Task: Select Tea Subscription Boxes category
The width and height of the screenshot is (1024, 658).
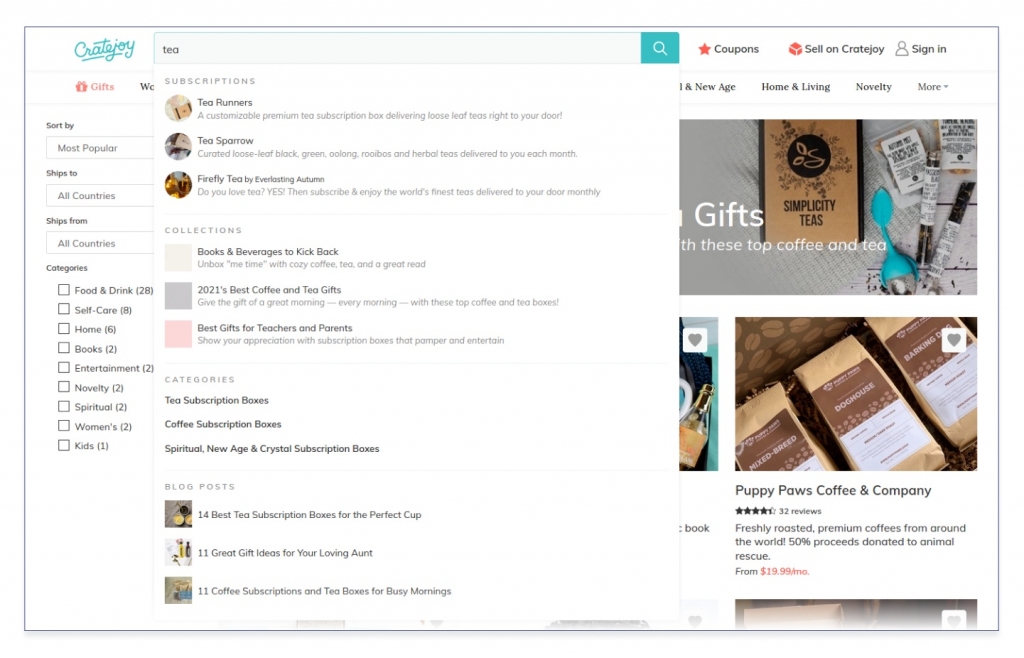Action: [x=217, y=400]
